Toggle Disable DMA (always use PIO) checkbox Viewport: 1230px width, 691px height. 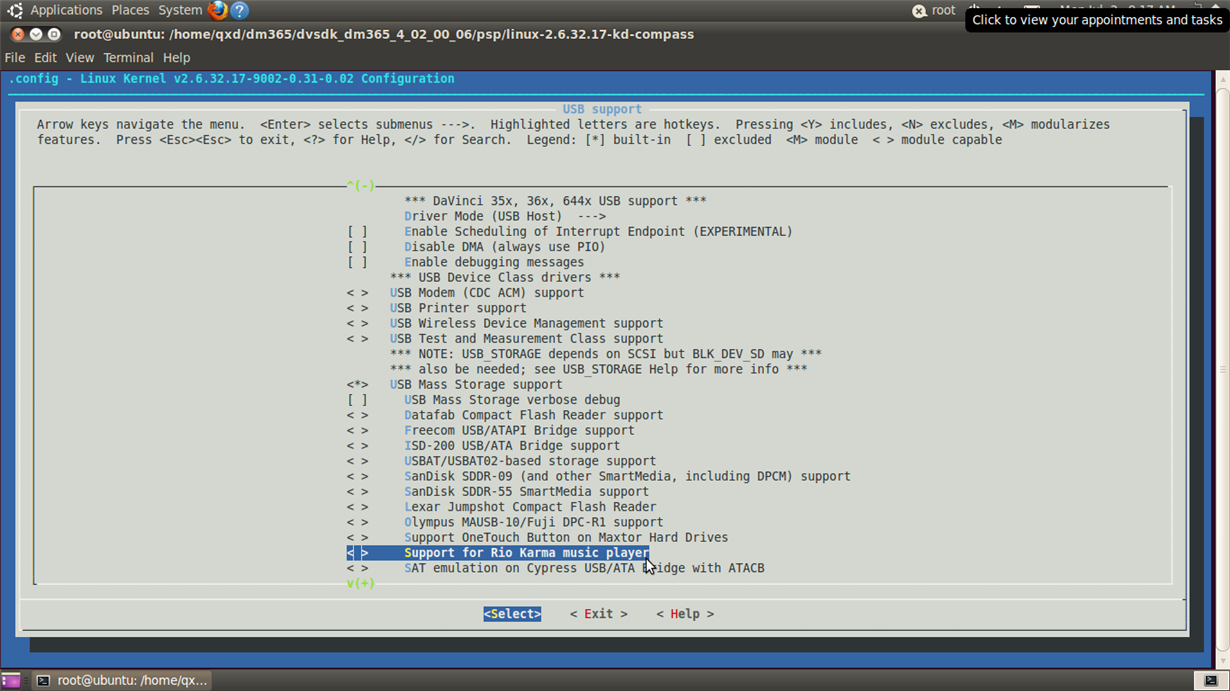(x=357, y=247)
